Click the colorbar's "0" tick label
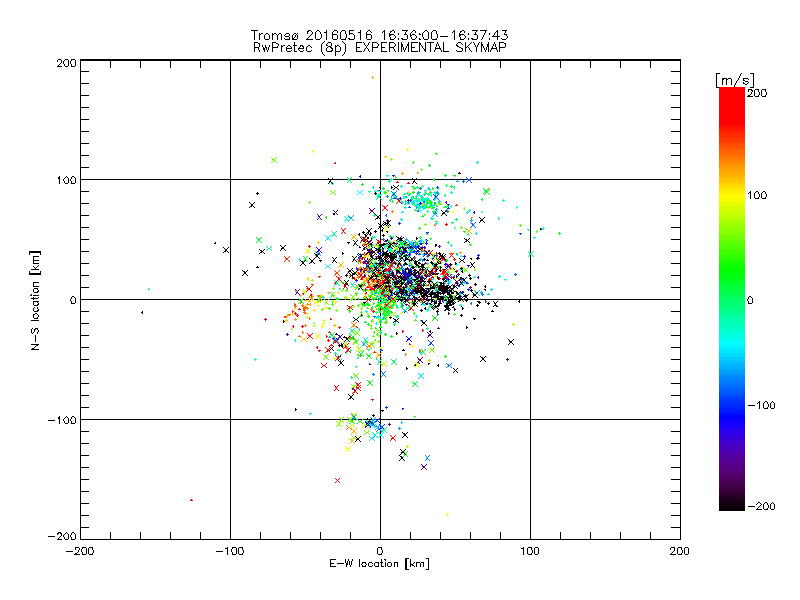Screen dimensions: 800x600 coord(750,300)
